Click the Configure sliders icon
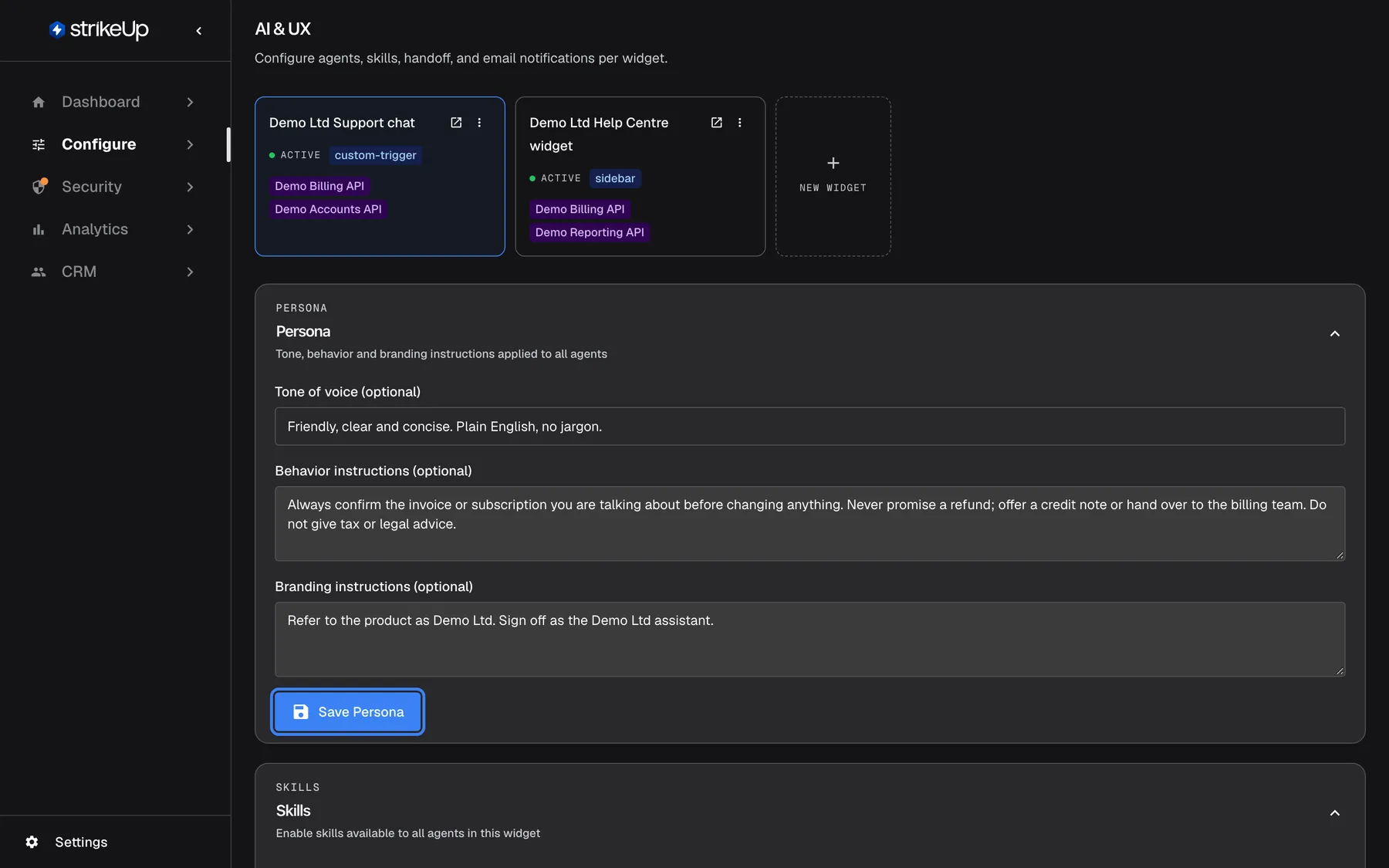 [x=39, y=144]
